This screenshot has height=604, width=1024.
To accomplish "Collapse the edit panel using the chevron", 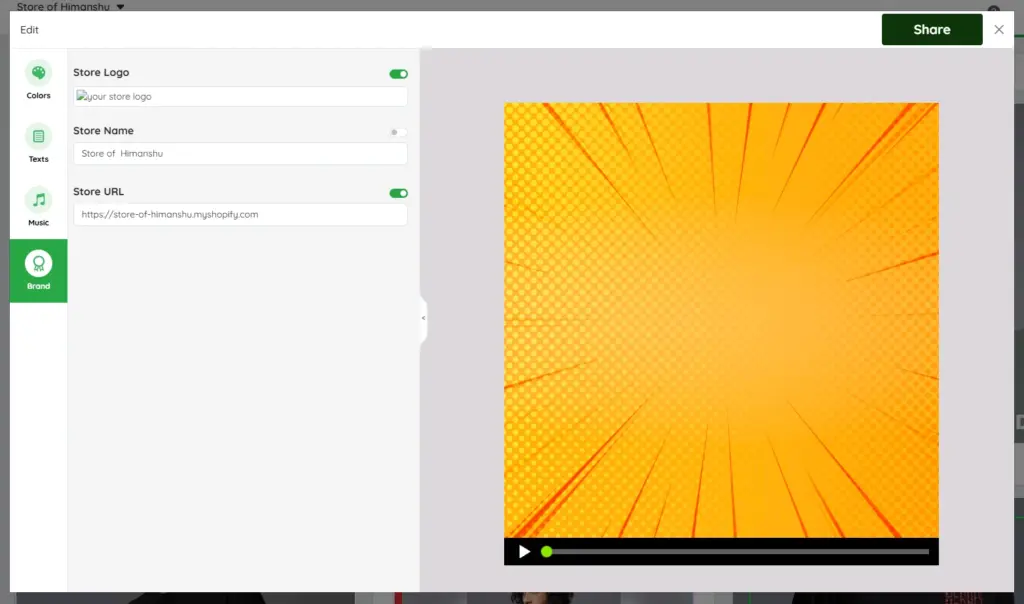I will point(422,320).
